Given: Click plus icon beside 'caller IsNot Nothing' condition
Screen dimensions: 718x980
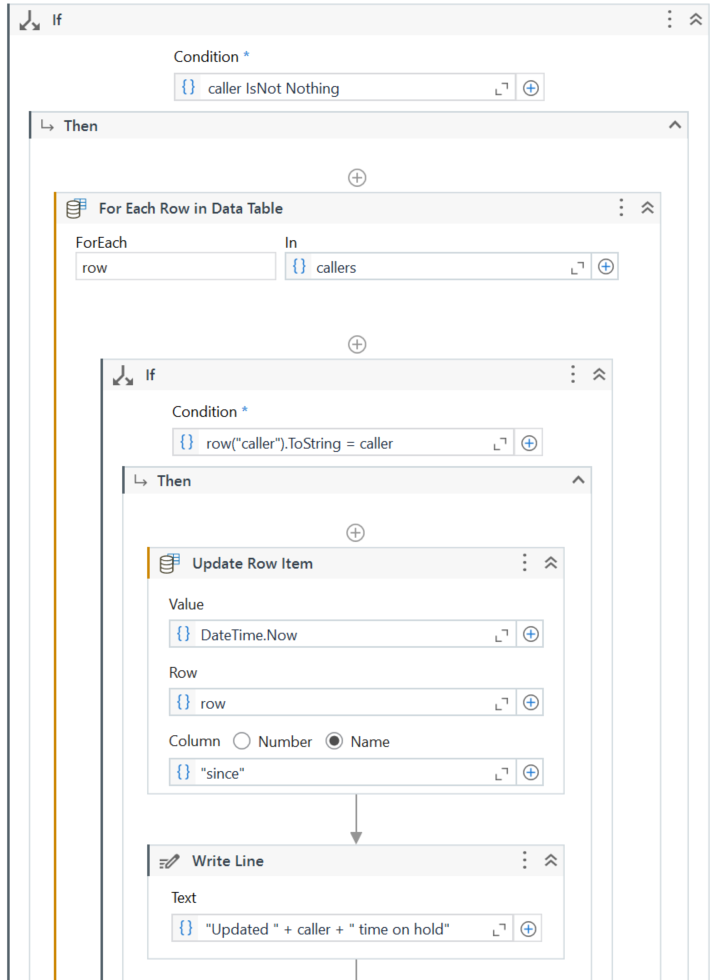Looking at the screenshot, I should [x=531, y=88].
